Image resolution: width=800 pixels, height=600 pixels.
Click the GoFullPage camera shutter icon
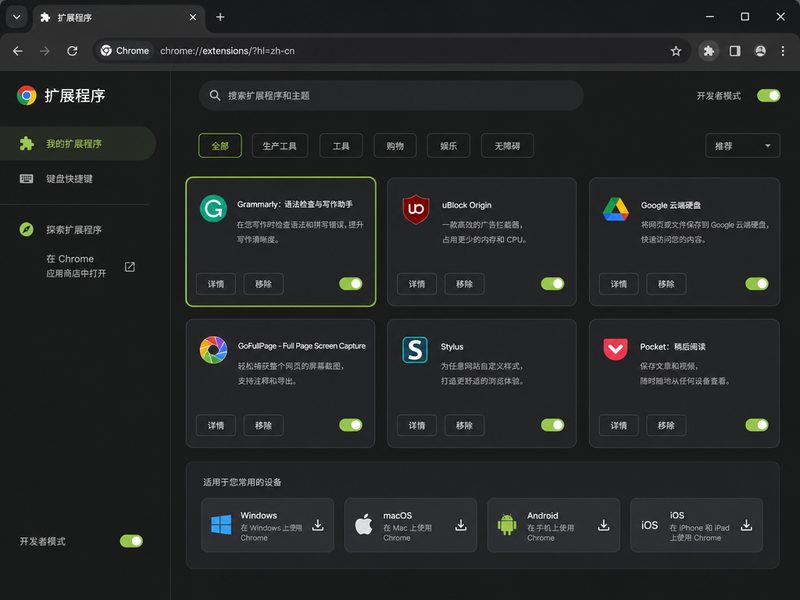pyautogui.click(x=213, y=350)
